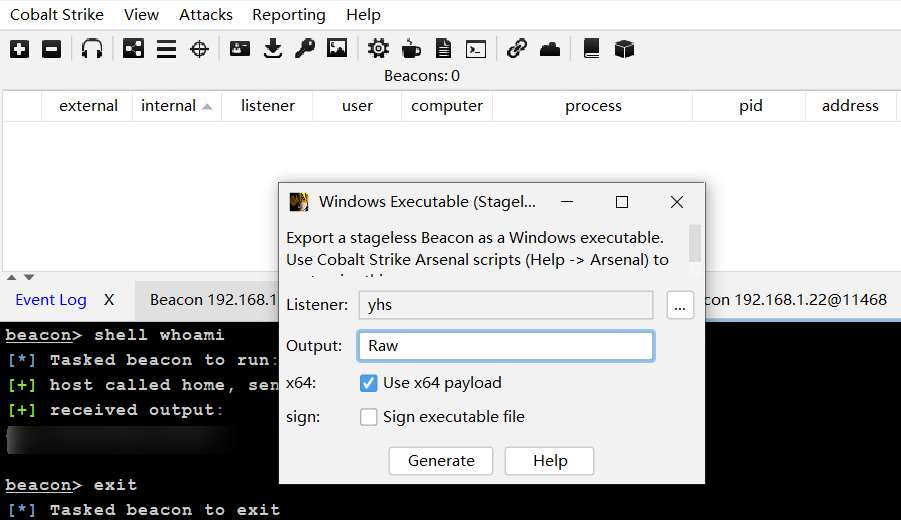This screenshot has width=901, height=520.
Task: Click the up arrow on the pane splitter
Action: tap(11, 278)
